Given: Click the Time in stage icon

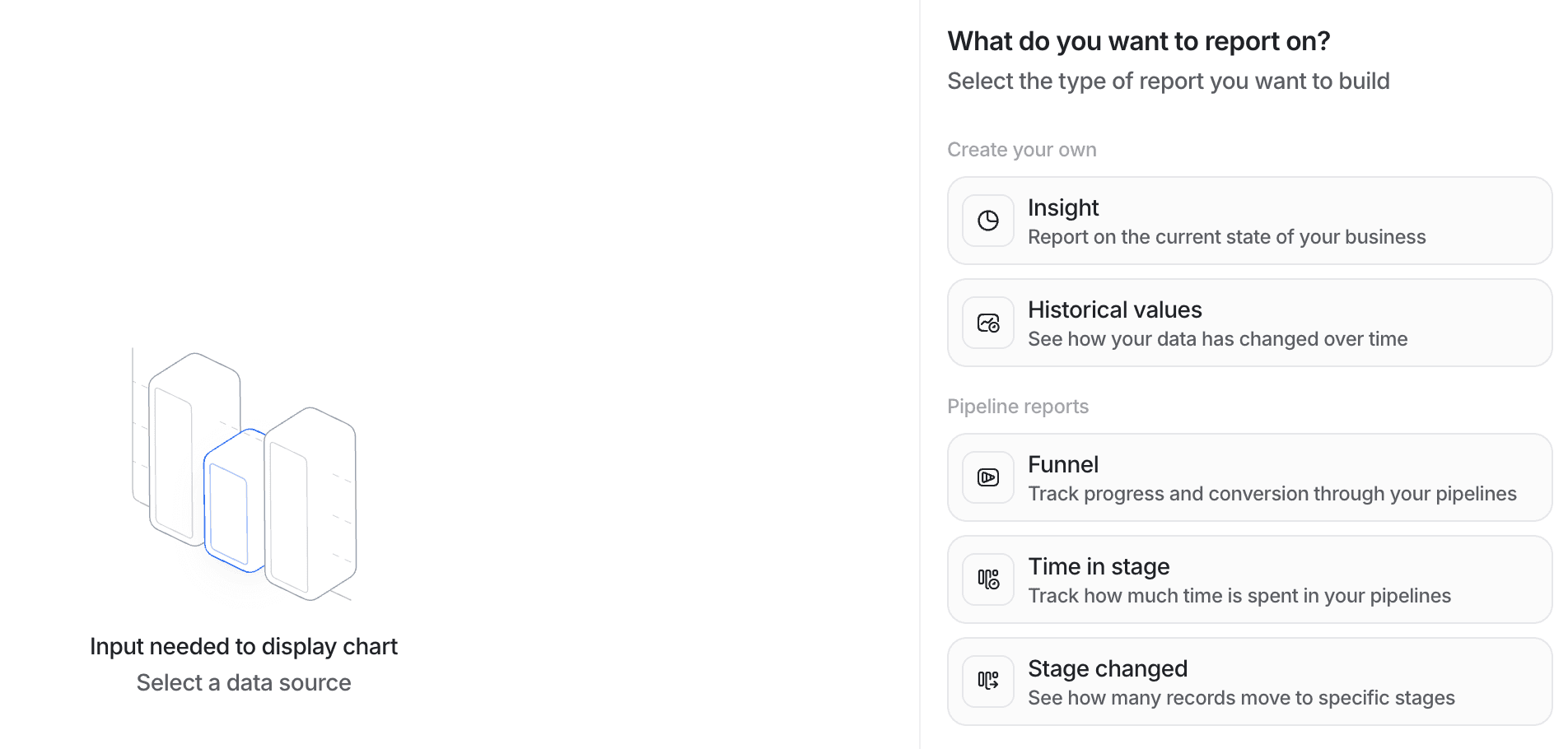Looking at the screenshot, I should coord(988,579).
